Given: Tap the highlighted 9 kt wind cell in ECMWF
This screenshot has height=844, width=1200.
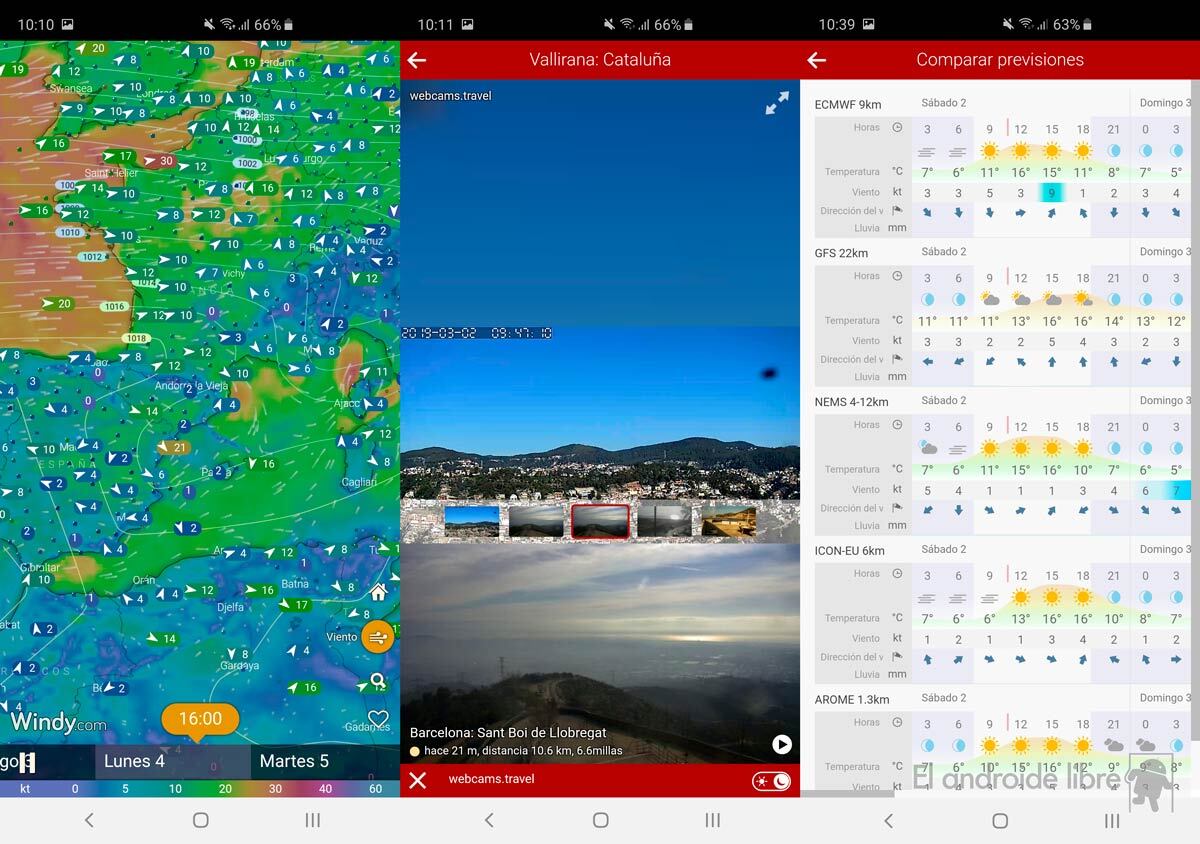Looking at the screenshot, I should (1052, 193).
